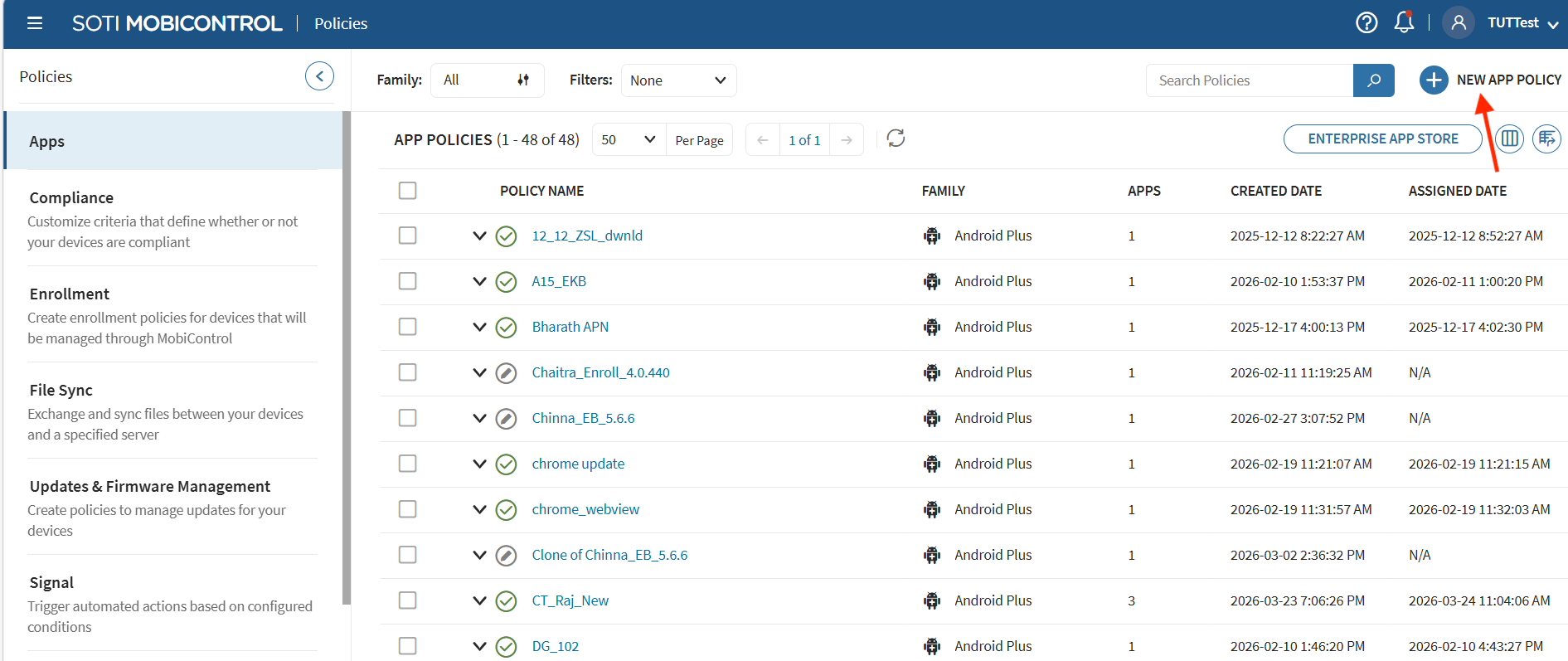Click the Search Policies input field
Screen dimensions: 1568x661
point(1249,80)
